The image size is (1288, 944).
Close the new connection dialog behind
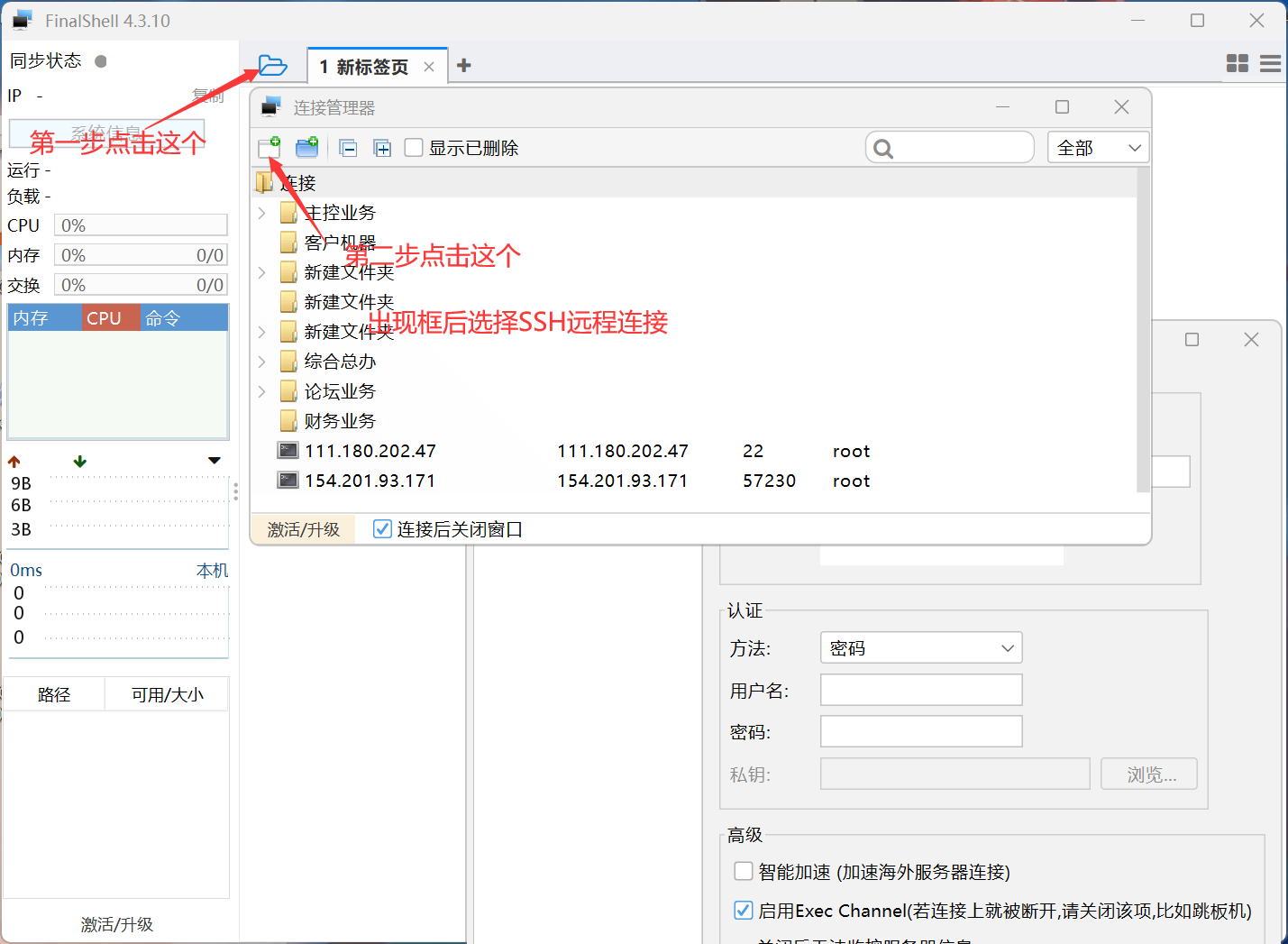click(1251, 339)
